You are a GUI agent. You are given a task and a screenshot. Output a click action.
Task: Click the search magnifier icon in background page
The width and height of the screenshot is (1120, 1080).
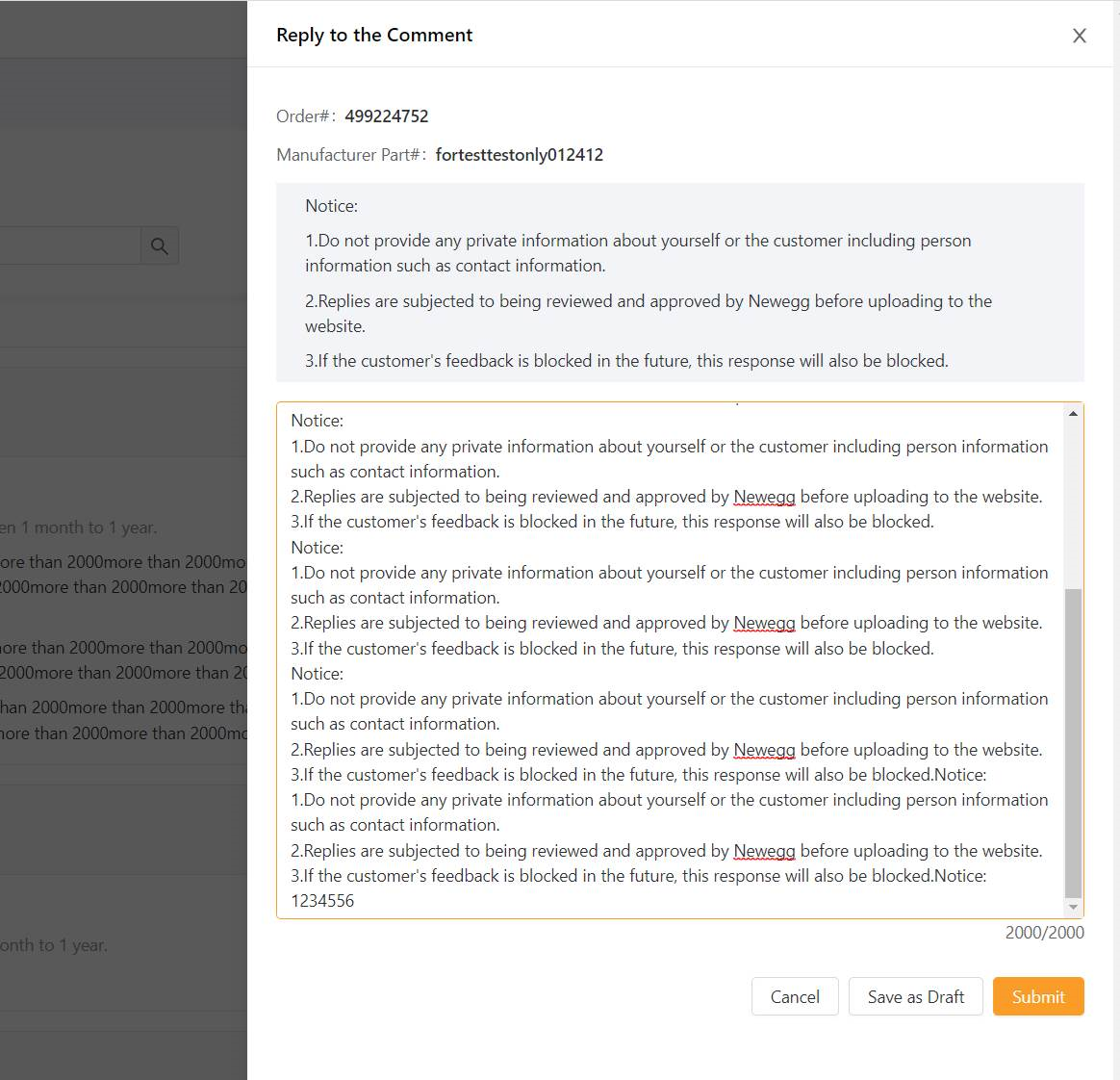[160, 245]
